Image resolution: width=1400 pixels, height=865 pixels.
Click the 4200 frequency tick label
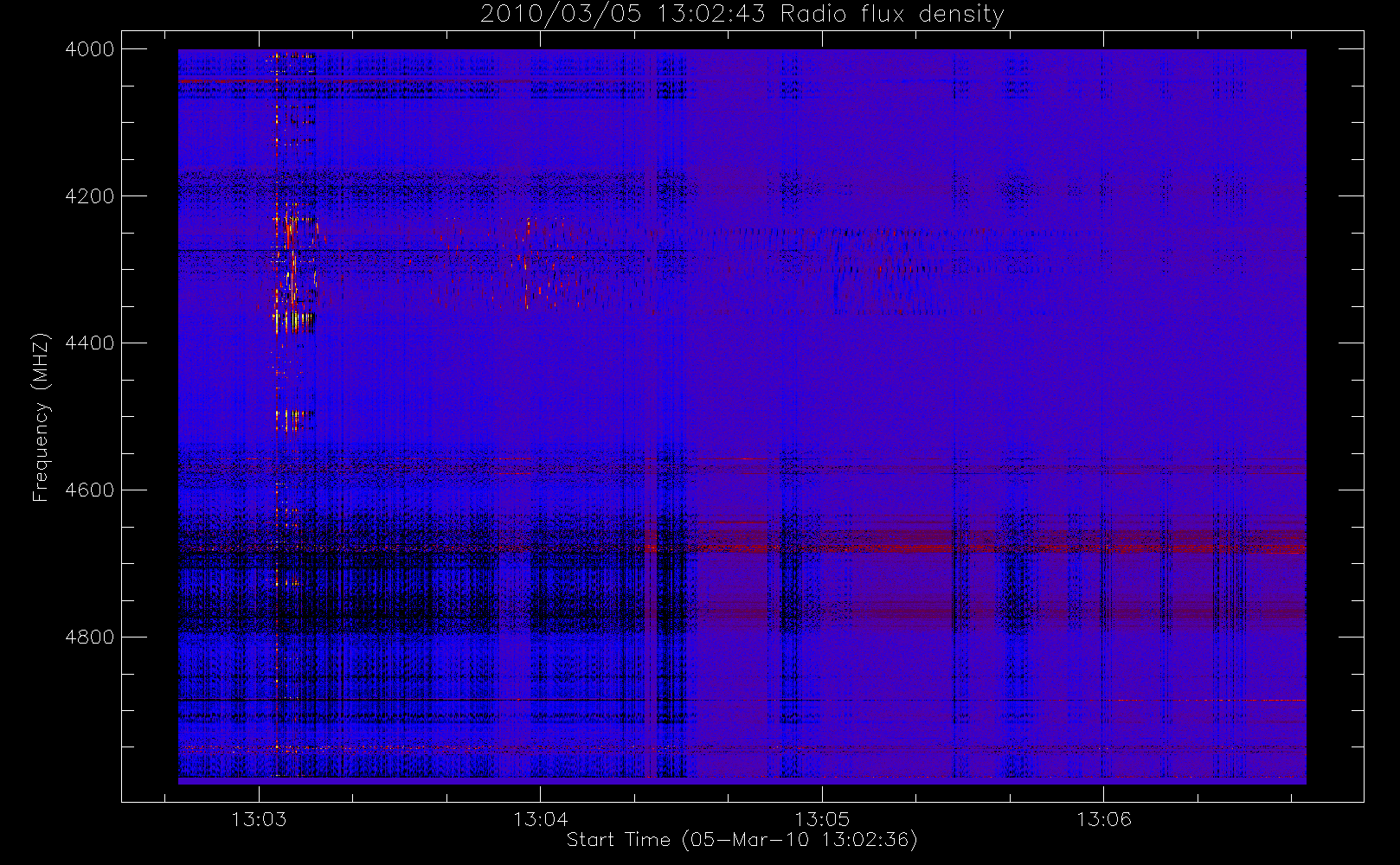click(x=90, y=196)
